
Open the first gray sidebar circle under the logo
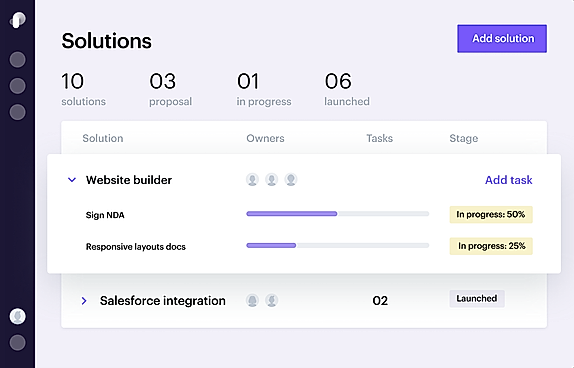pyautogui.click(x=17, y=60)
